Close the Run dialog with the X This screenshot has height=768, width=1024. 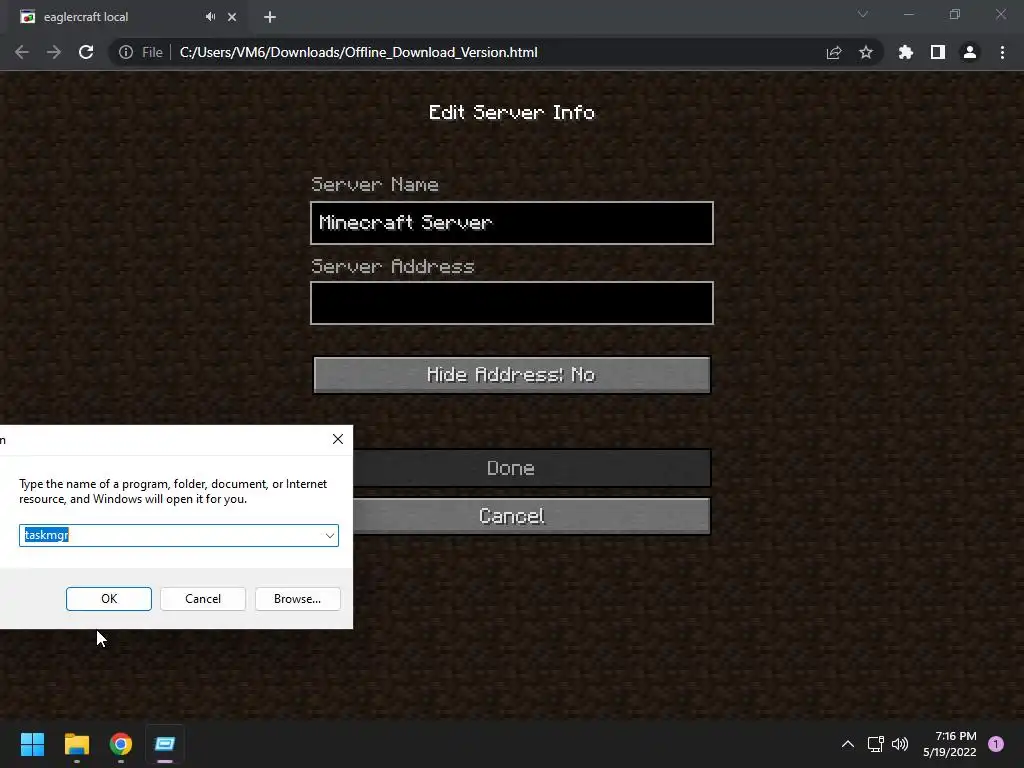coord(338,439)
